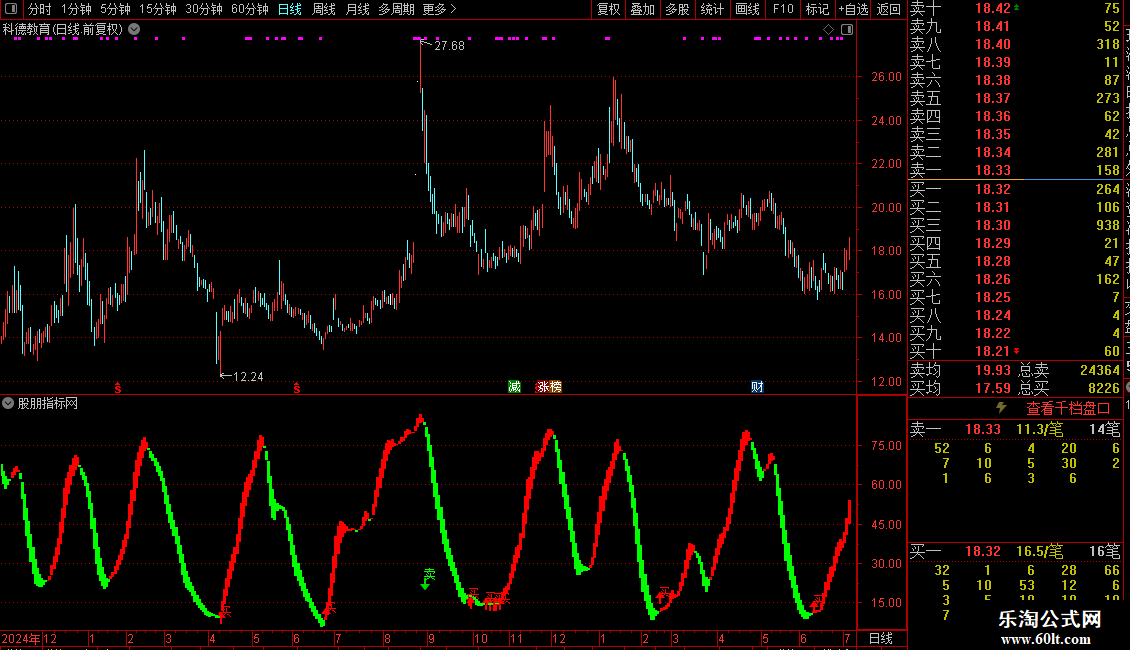Screen dimensions: 1130x650
Task: Select 卖十 price 18.42 row
Action: coord(1015,9)
